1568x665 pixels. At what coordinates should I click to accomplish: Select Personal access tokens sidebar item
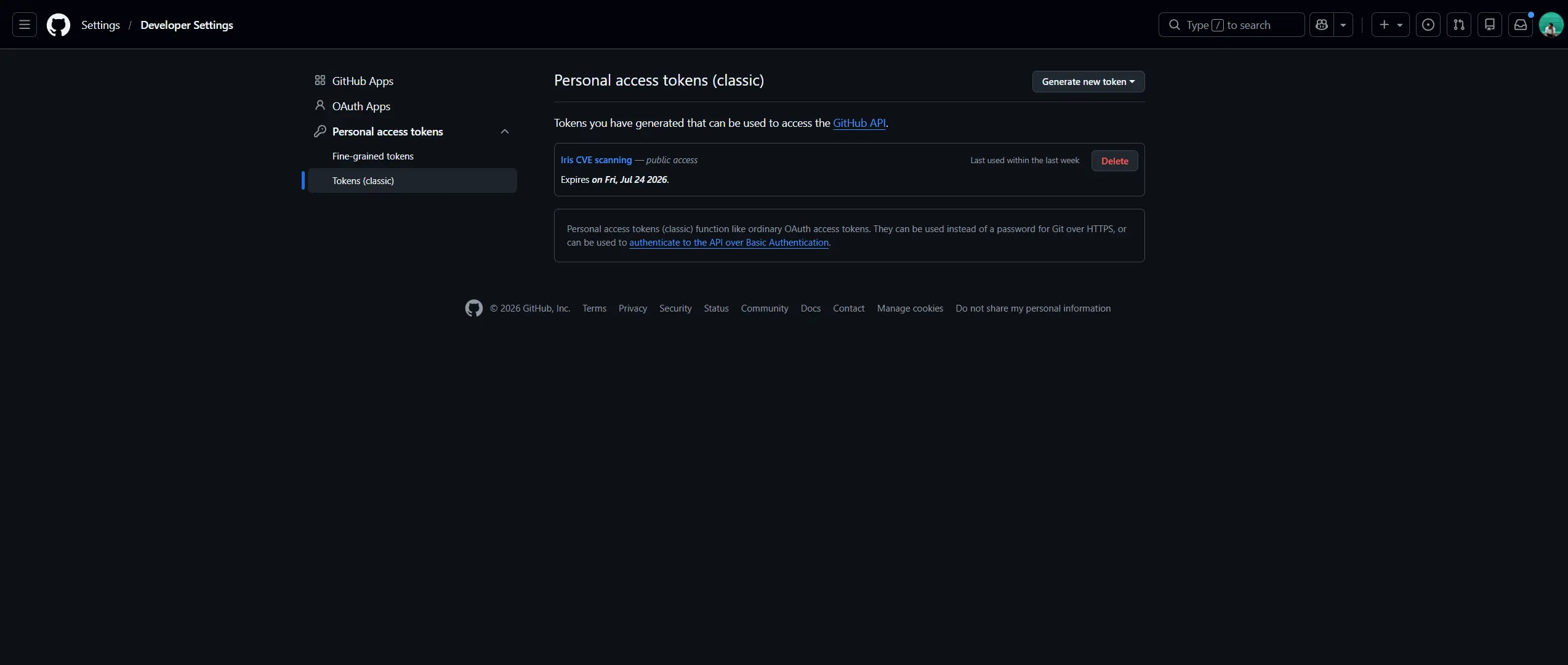(x=412, y=131)
